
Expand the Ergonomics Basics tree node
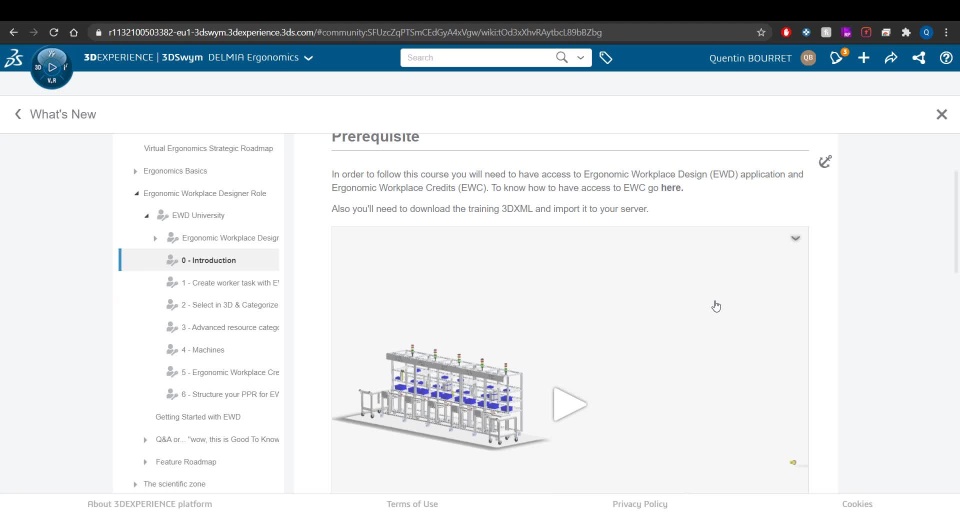point(136,171)
